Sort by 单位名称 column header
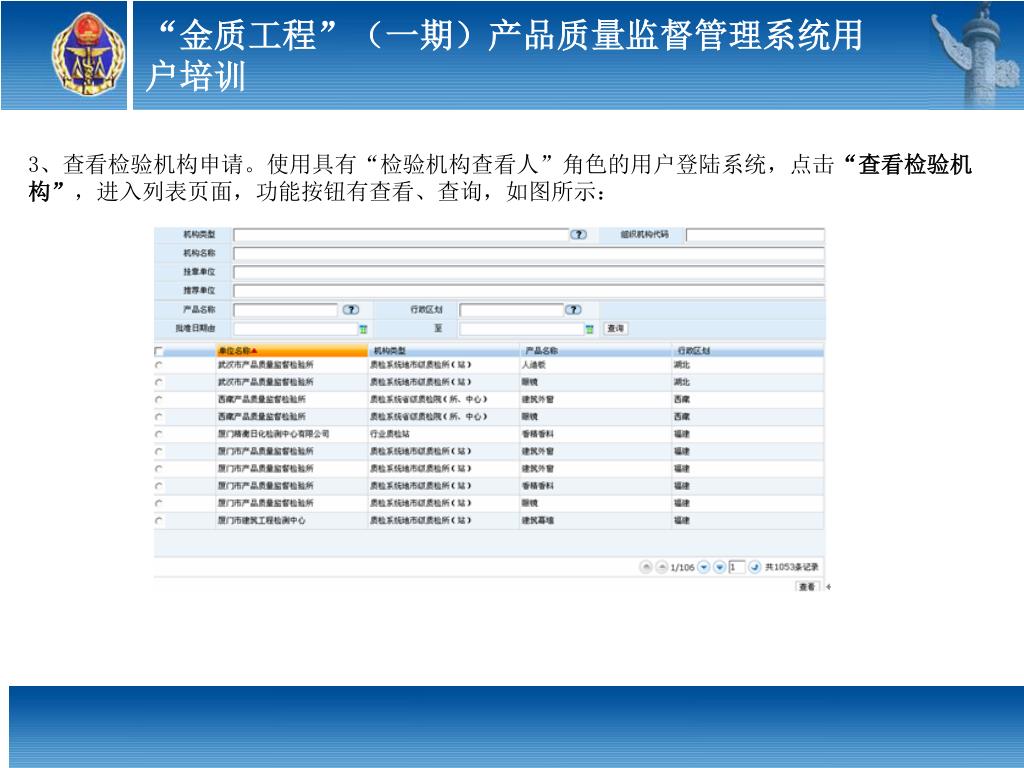 click(x=291, y=351)
